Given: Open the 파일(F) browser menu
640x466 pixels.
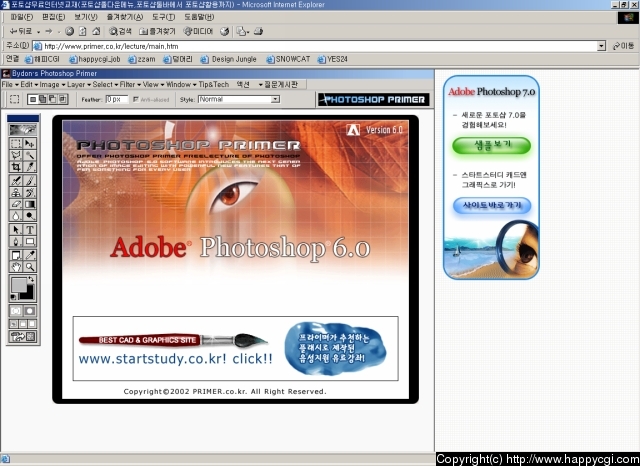Looking at the screenshot, I should pos(21,17).
